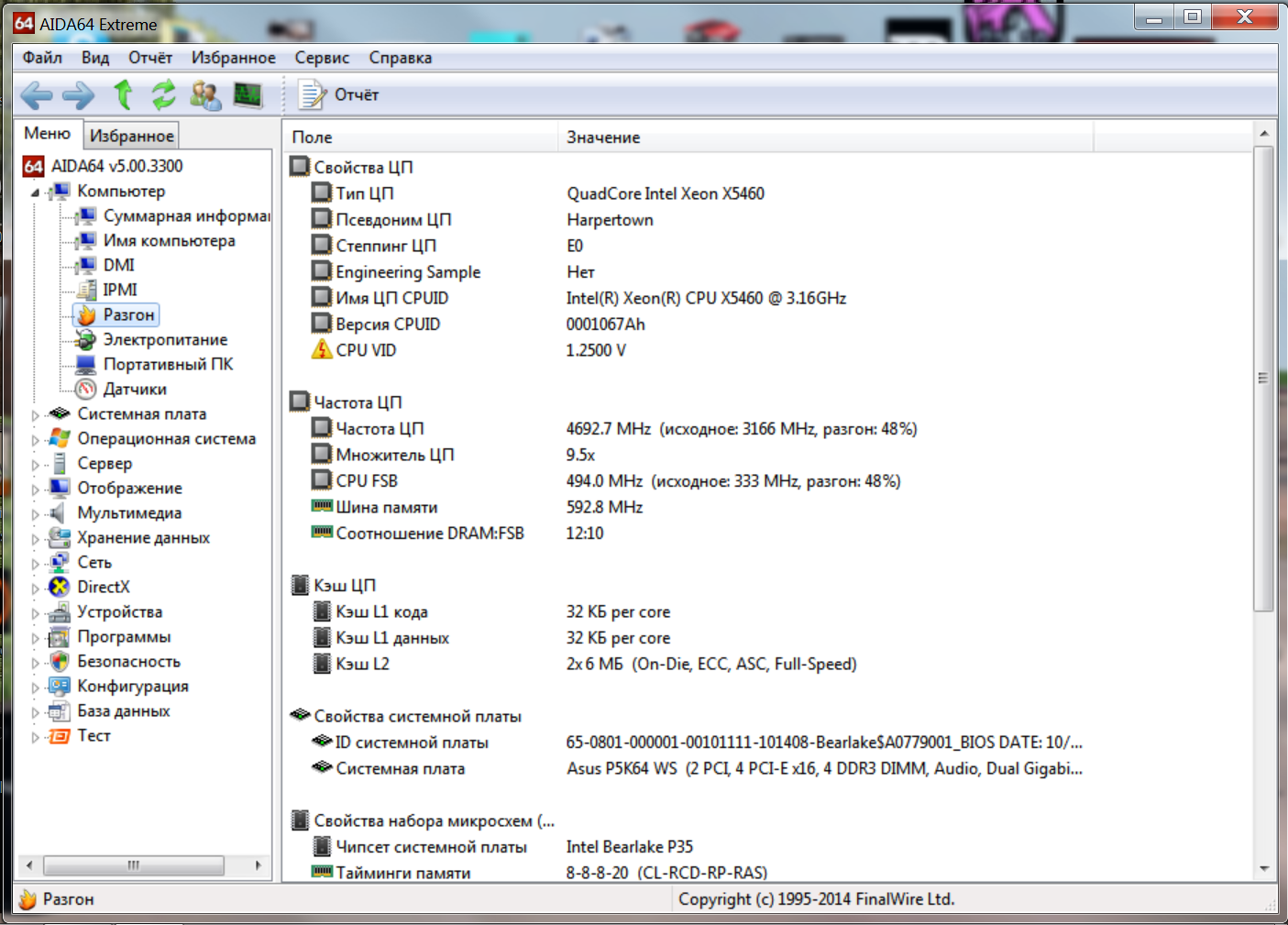The height and width of the screenshot is (925, 1288).
Task: Expand the Системная плата tree node
Action: point(36,415)
